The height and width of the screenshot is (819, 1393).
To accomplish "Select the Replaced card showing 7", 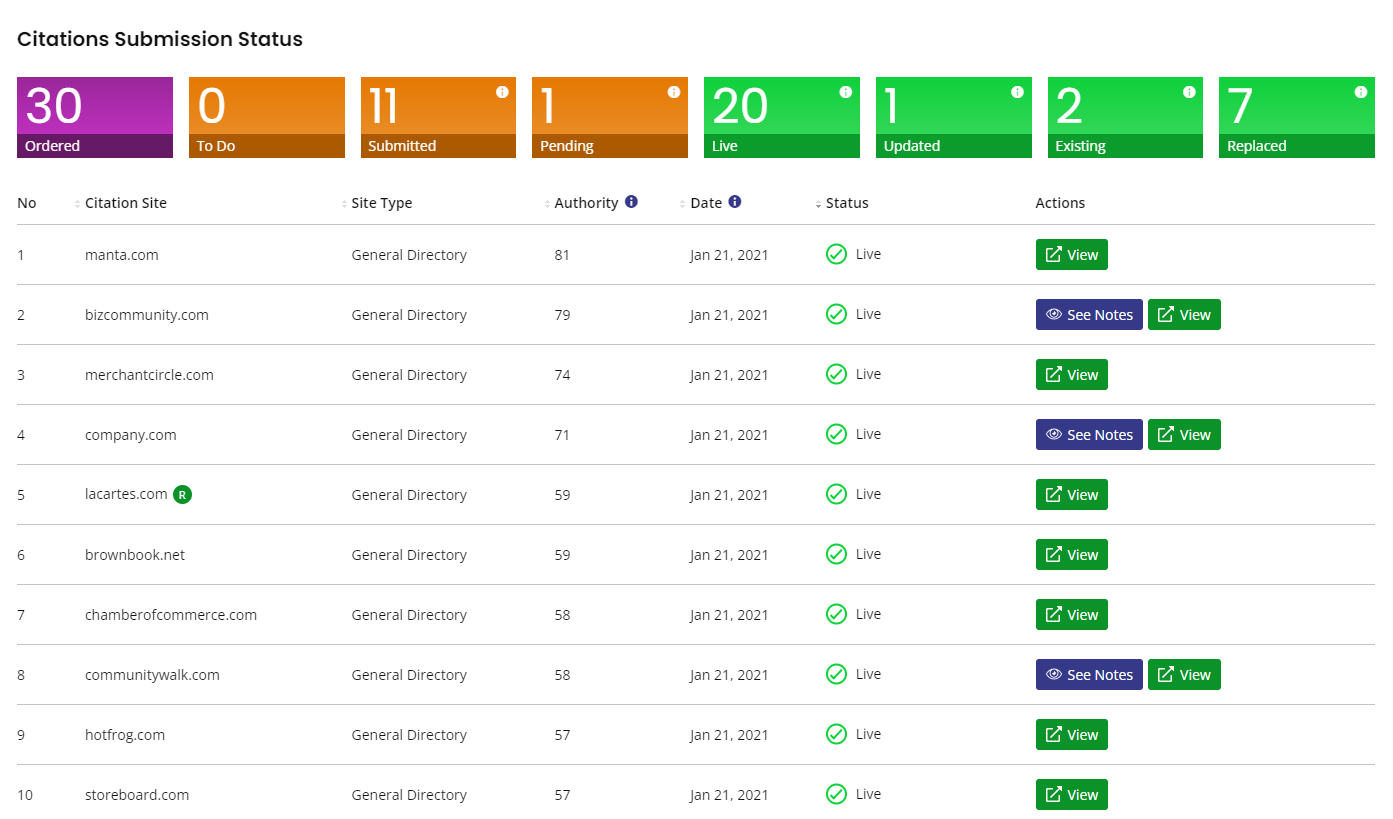I will (1297, 118).
